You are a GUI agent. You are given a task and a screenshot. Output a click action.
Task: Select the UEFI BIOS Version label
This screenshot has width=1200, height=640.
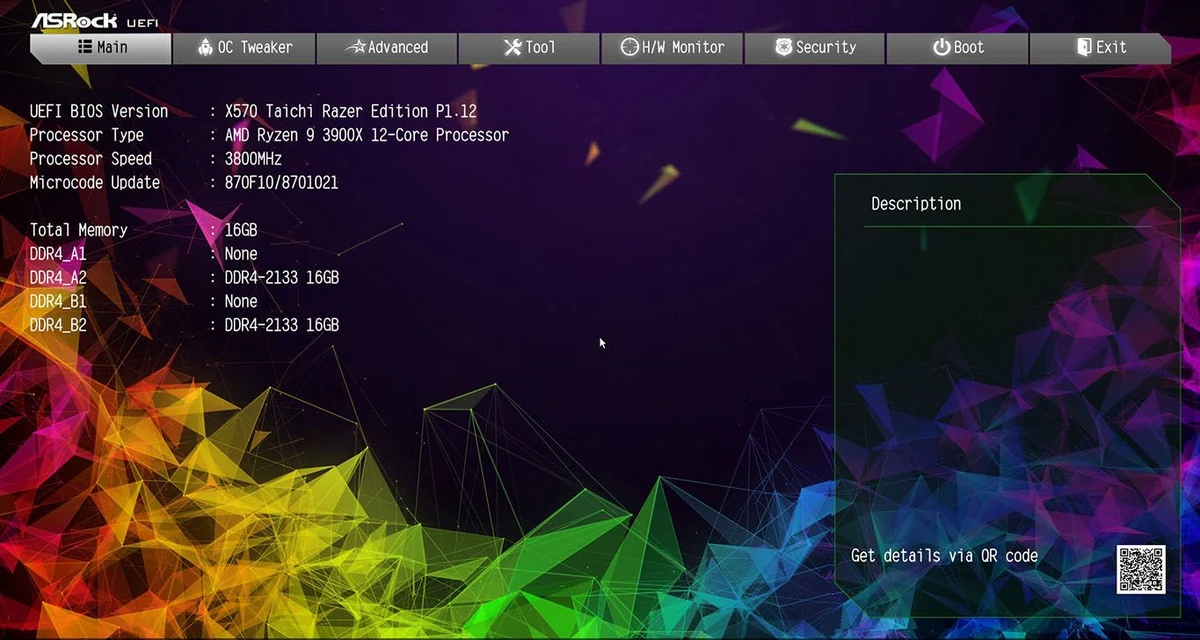[x=99, y=111]
